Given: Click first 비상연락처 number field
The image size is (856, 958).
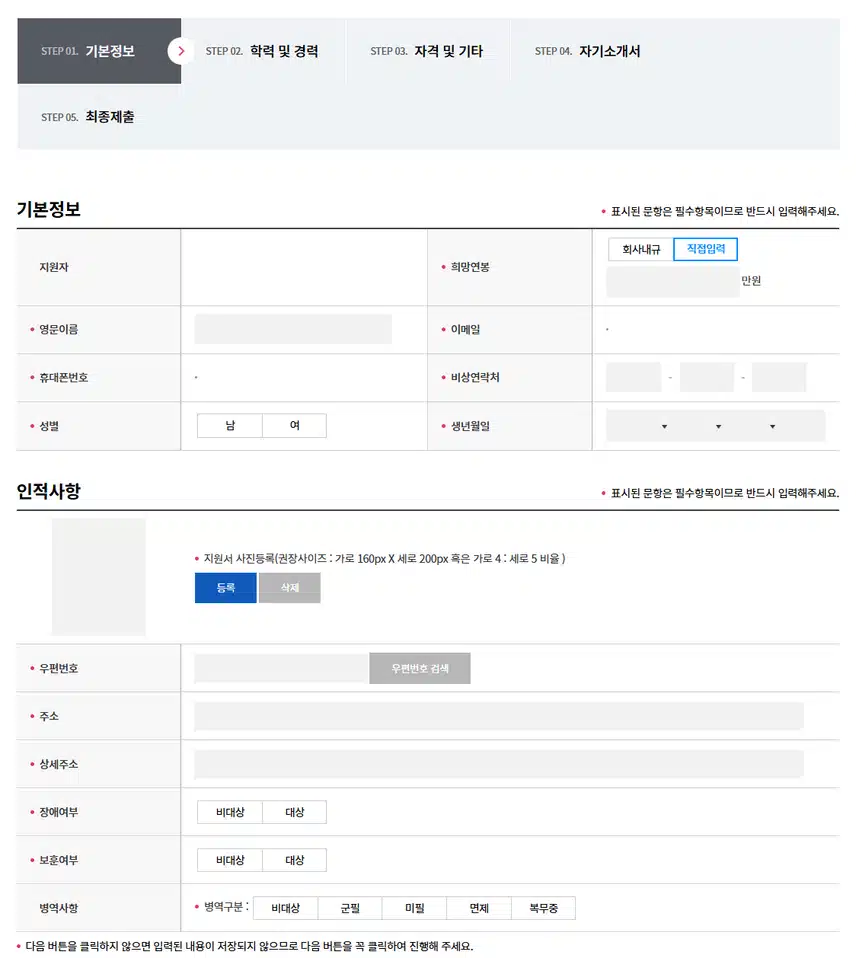Looking at the screenshot, I should 633,377.
